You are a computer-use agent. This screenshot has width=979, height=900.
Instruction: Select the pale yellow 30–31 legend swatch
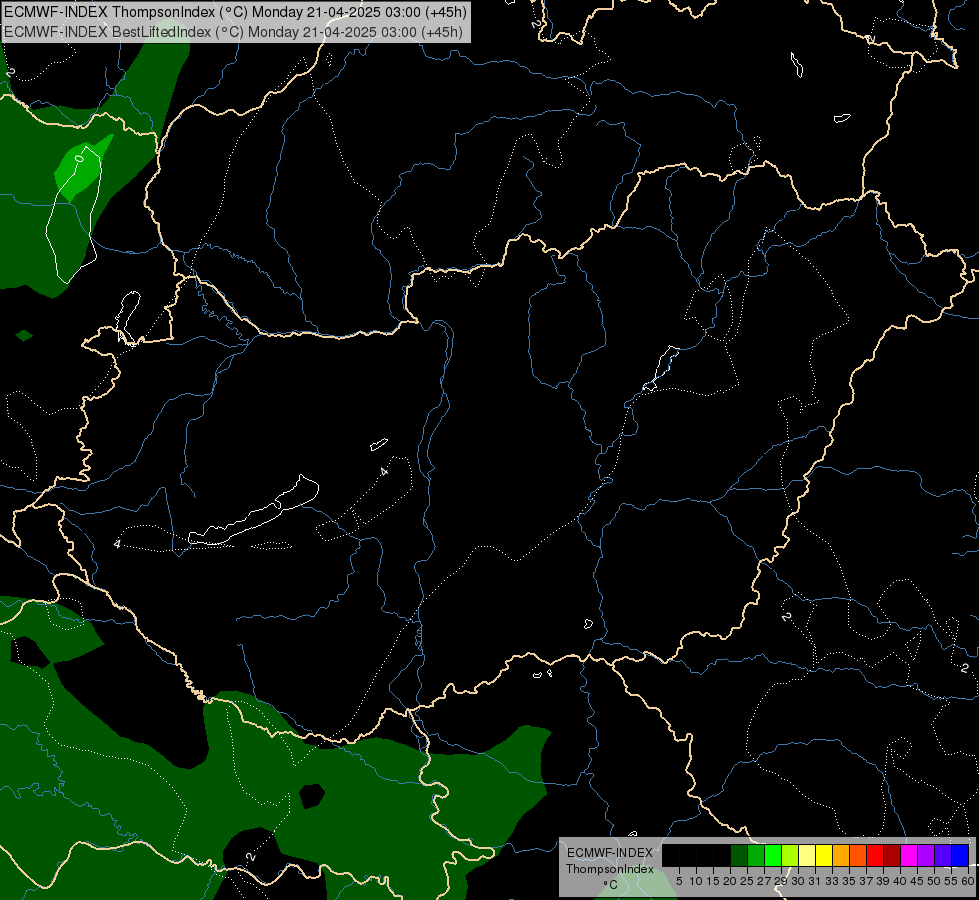click(807, 855)
